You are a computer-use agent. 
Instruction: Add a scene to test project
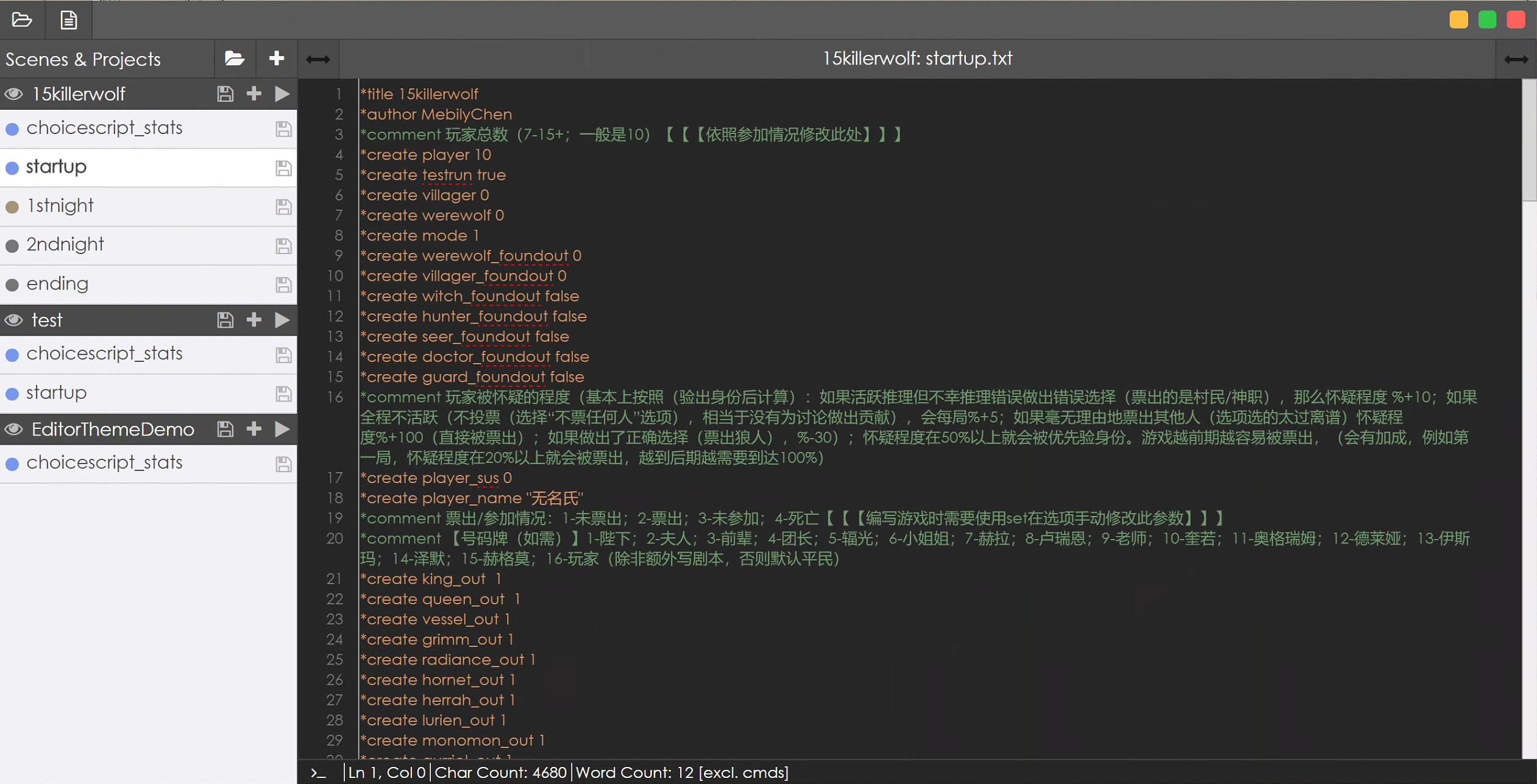point(254,320)
